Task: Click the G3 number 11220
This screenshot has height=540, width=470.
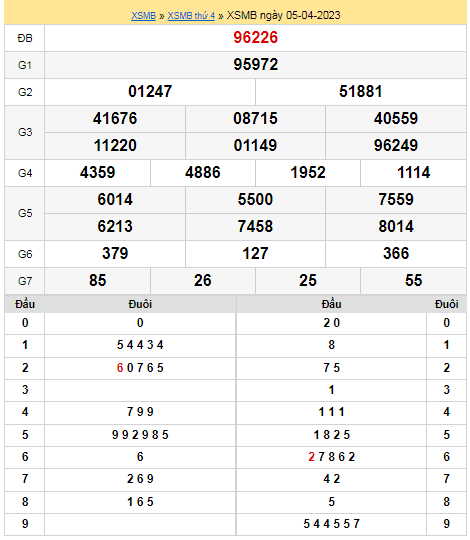Action: pyautogui.click(x=115, y=145)
